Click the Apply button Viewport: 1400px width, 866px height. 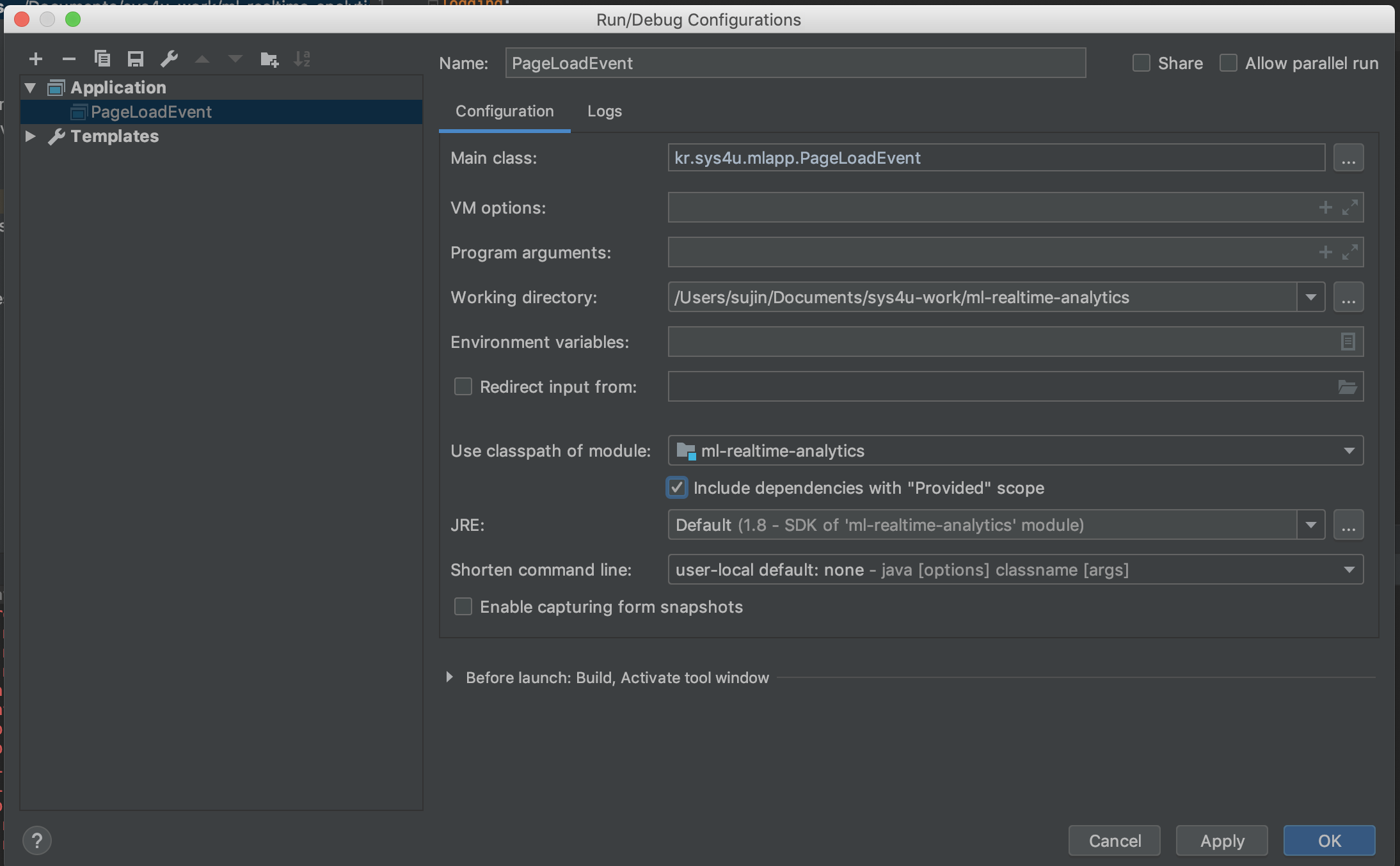pos(1221,840)
